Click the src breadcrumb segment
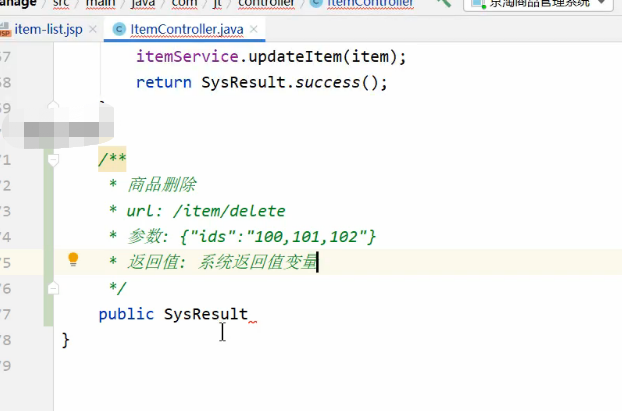Image resolution: width=622 pixels, height=411 pixels. point(61,4)
